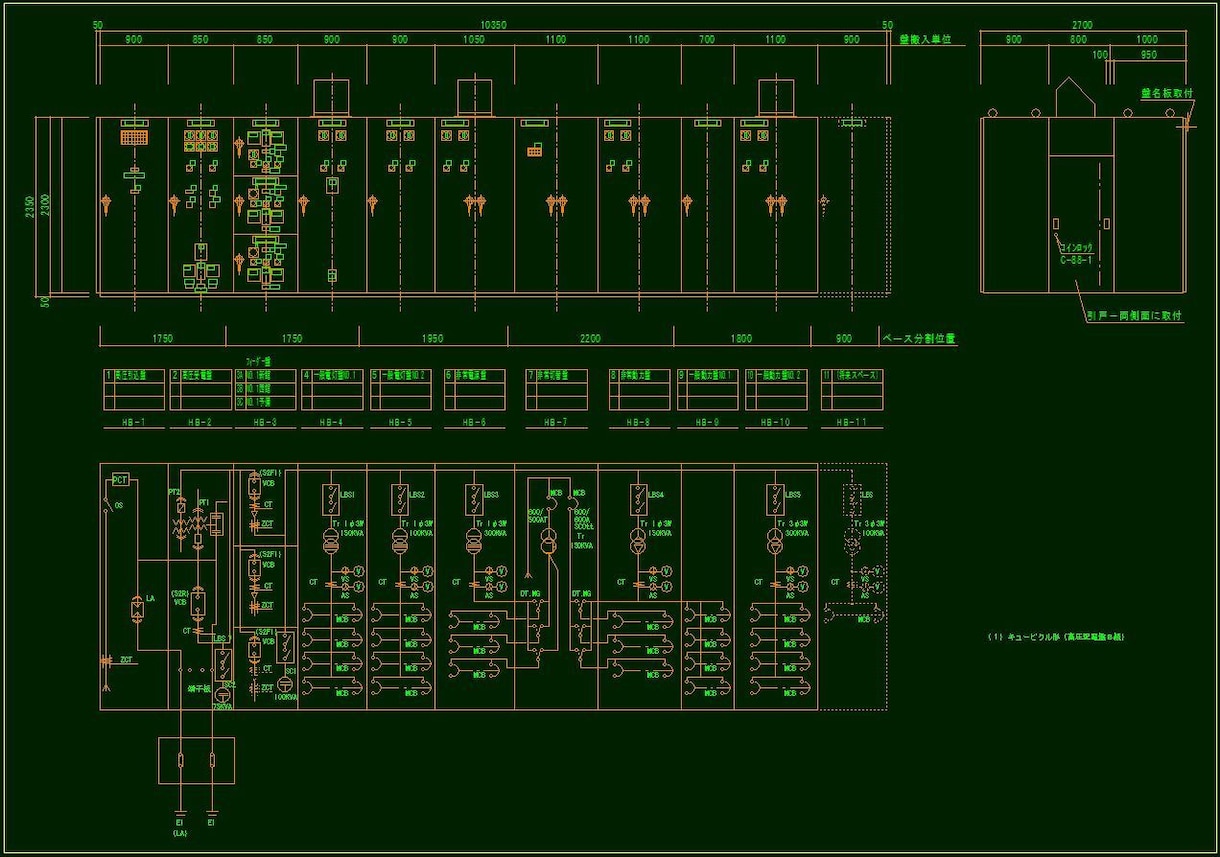This screenshot has height=857, width=1220.
Task: Click the 2200 base division dimension
Action: [590, 339]
